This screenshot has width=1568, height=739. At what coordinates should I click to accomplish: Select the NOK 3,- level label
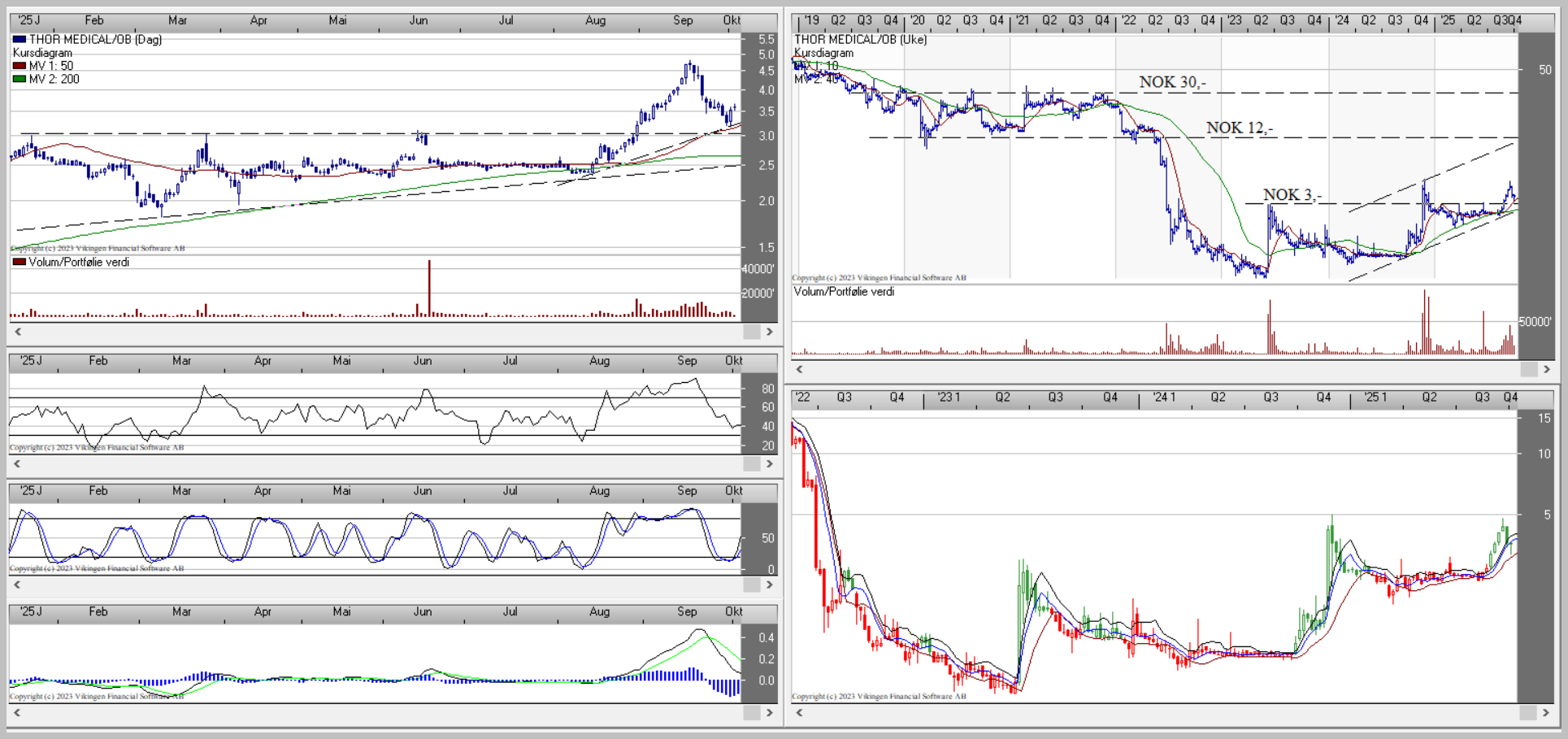[1292, 195]
